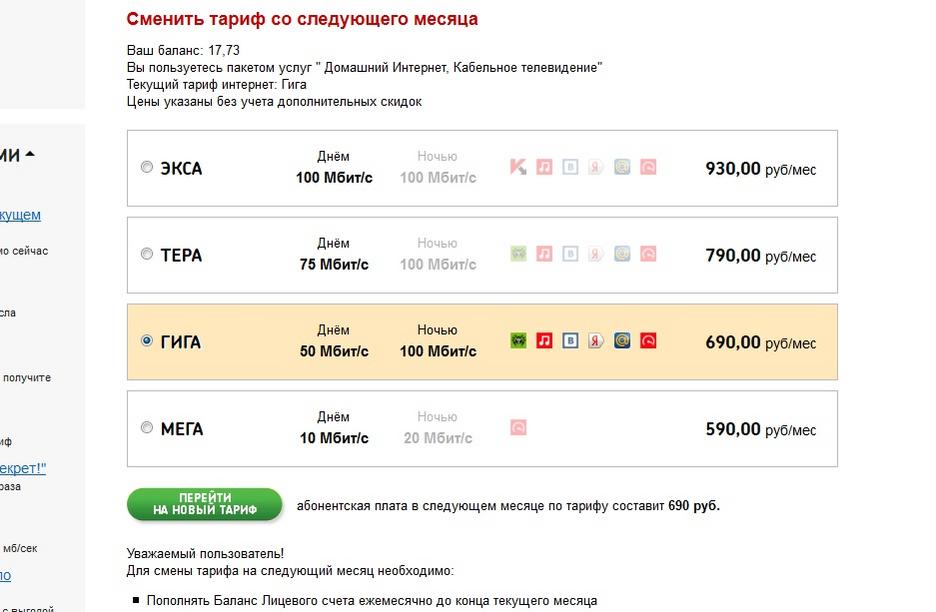Click the Mail.ru @ icon in ТЕРА row
This screenshot has height=612, width=936.
coord(622,254)
